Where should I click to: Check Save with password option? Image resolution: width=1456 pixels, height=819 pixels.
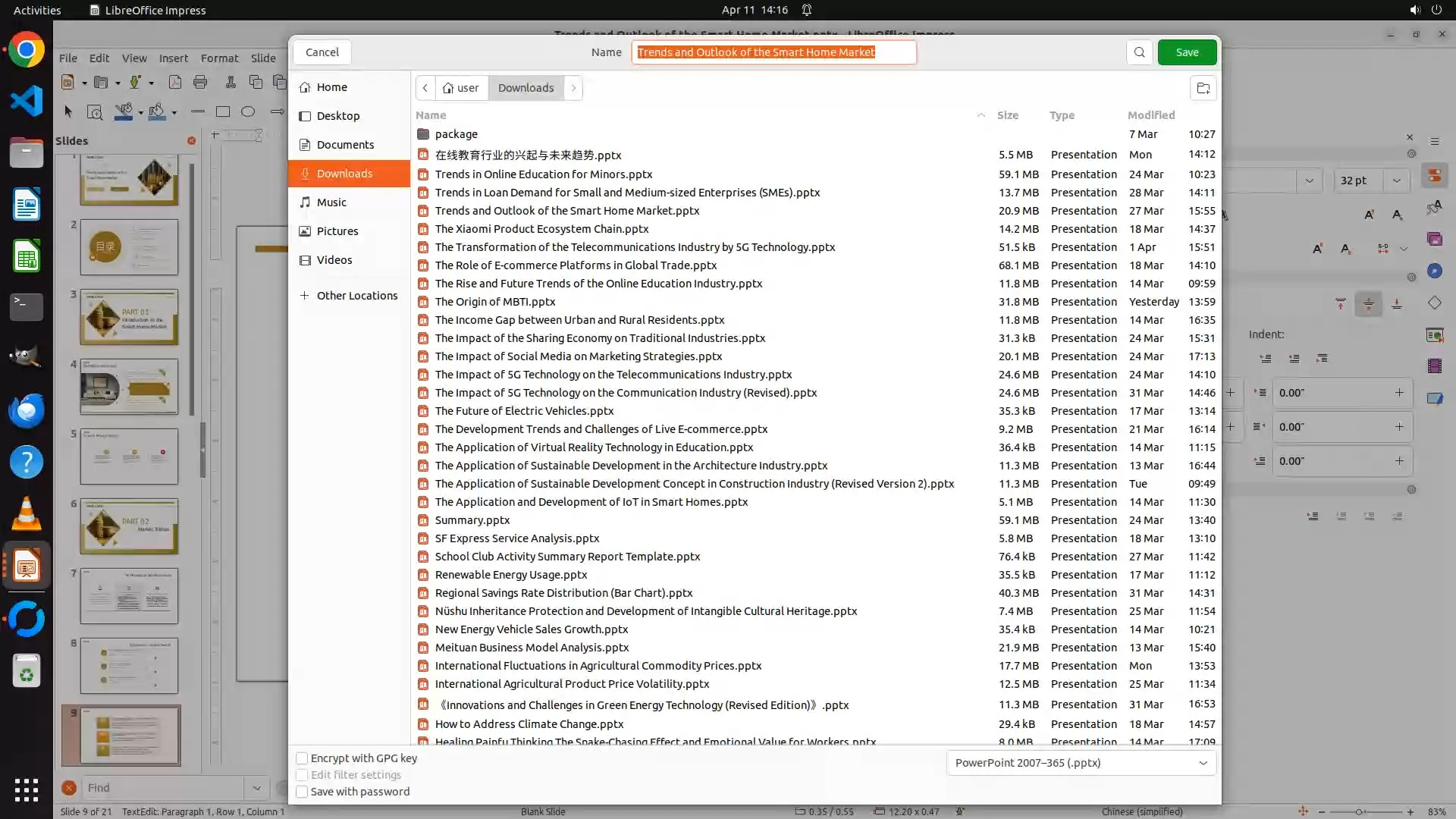[x=302, y=792]
